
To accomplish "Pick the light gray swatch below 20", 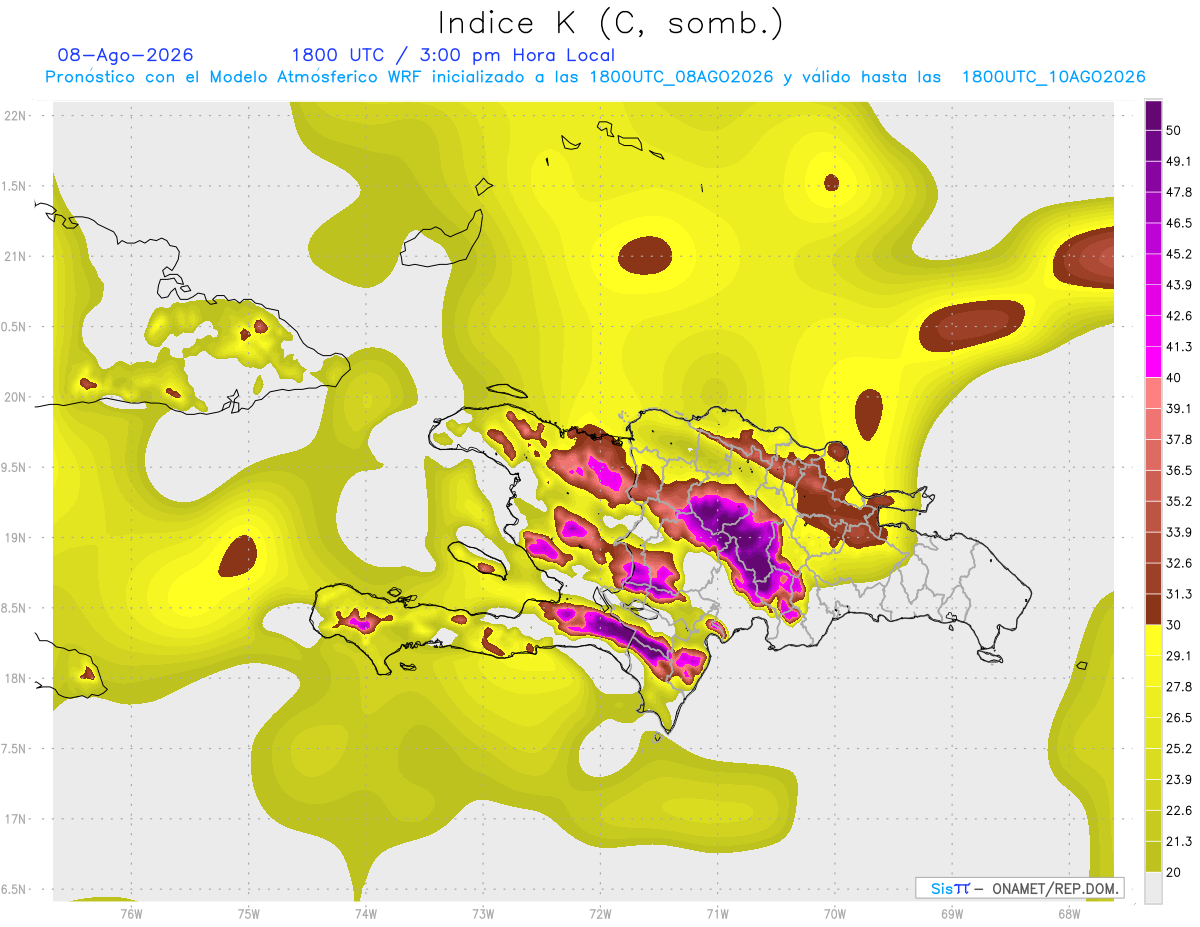I will [1153, 888].
